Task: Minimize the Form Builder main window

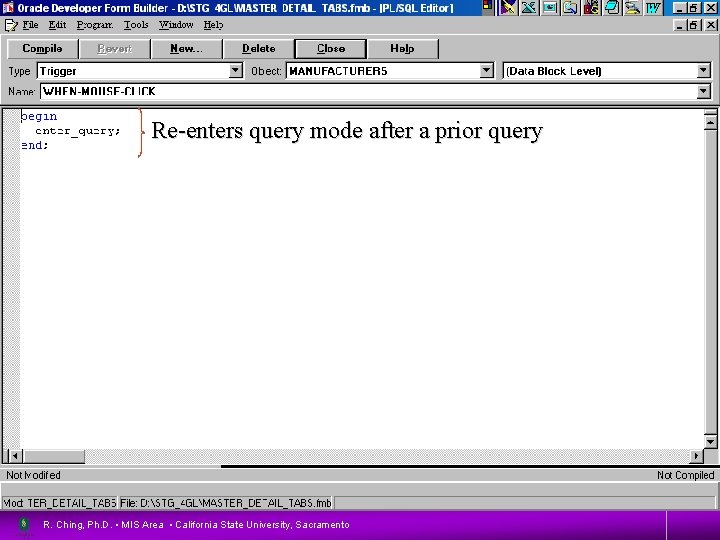Action: pos(680,8)
